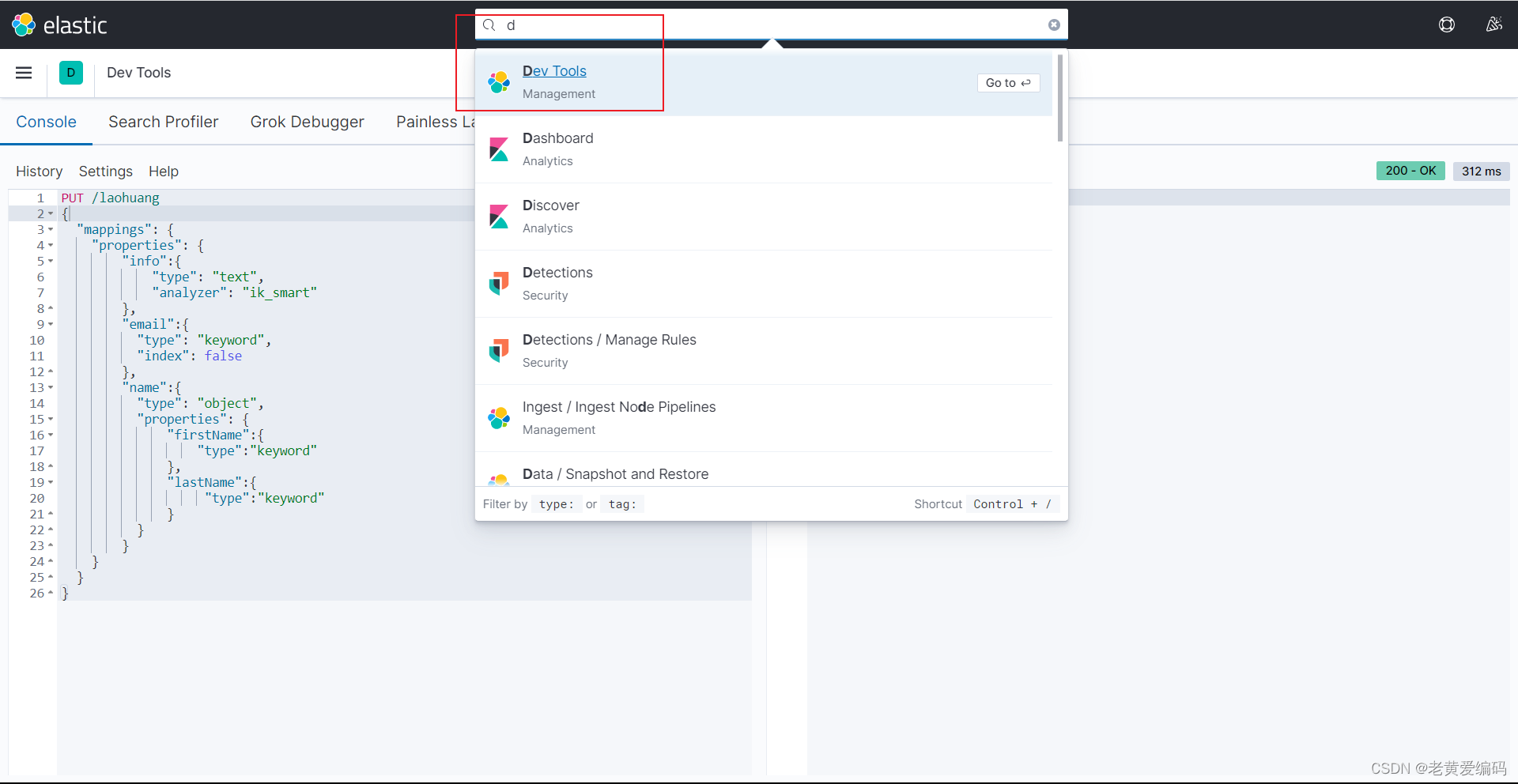Collapse the name fold at line 13
Screen dimensions: 1518x784
pos(51,387)
